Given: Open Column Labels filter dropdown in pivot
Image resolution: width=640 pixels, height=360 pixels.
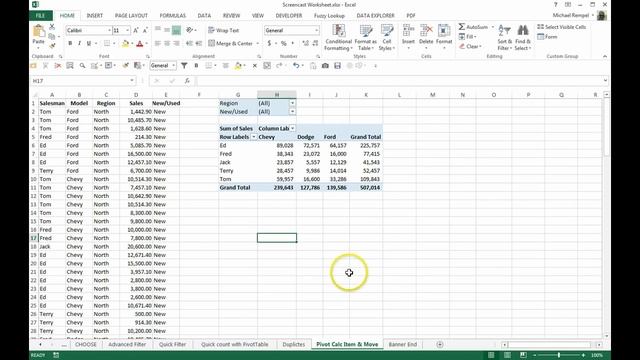Looking at the screenshot, I should coord(293,129).
